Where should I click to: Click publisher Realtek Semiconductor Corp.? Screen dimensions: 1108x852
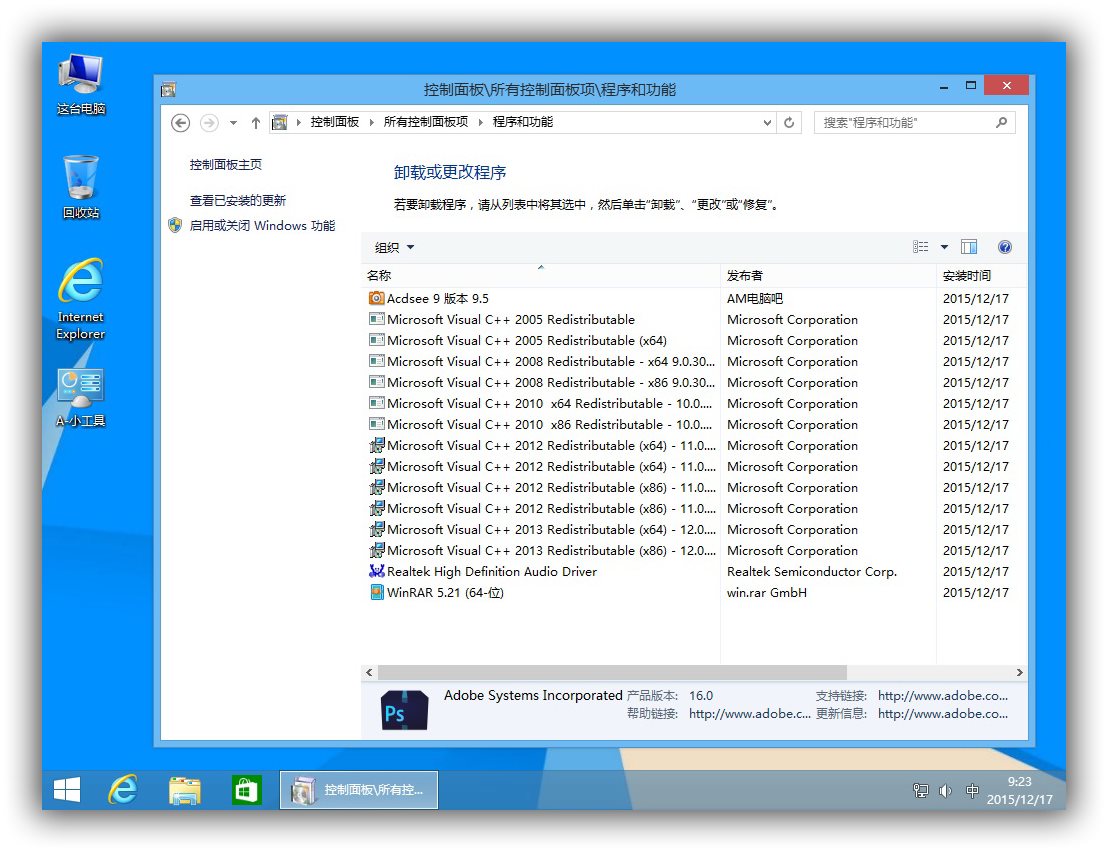pos(811,572)
